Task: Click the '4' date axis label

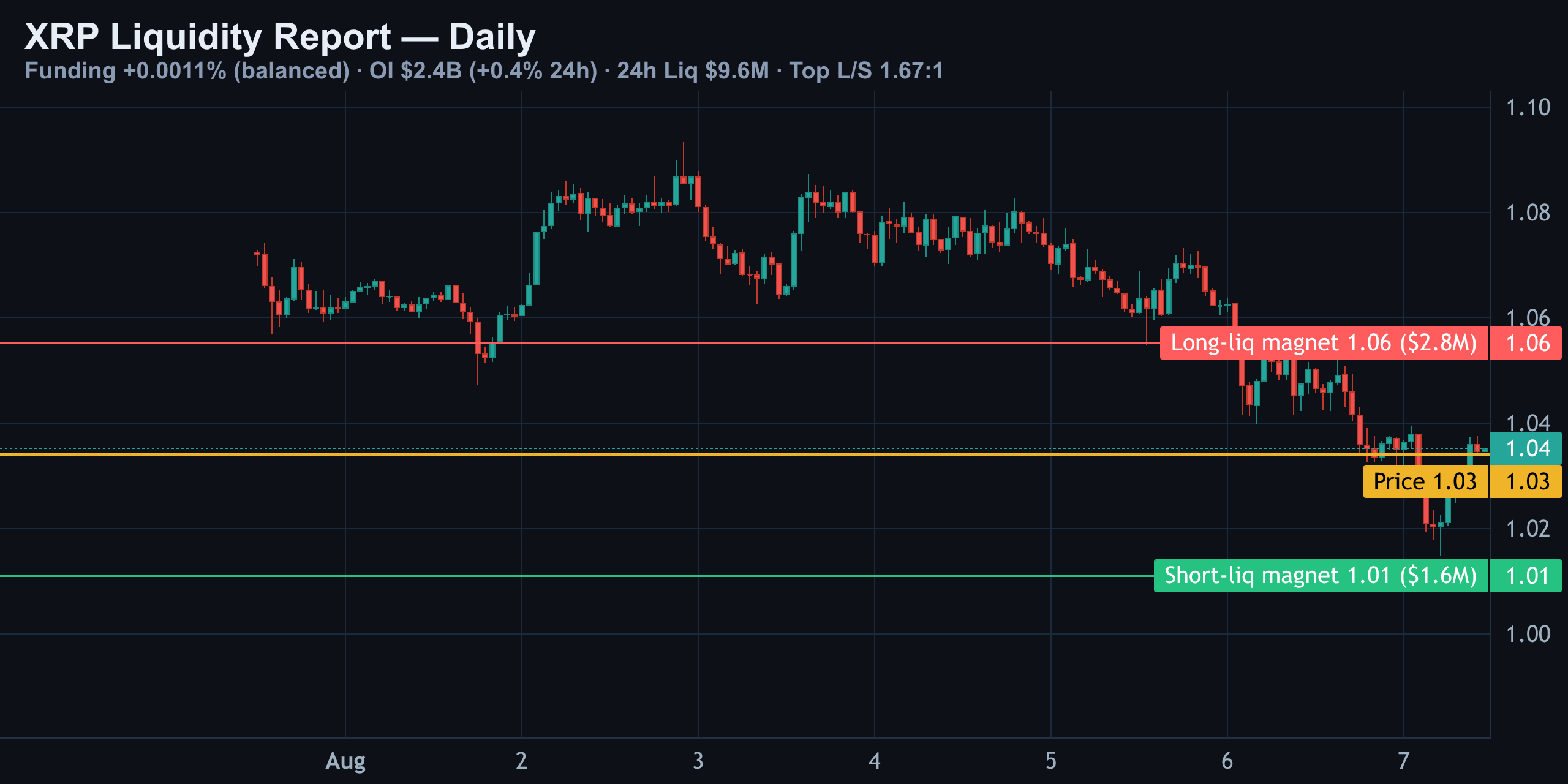Action: (x=875, y=761)
